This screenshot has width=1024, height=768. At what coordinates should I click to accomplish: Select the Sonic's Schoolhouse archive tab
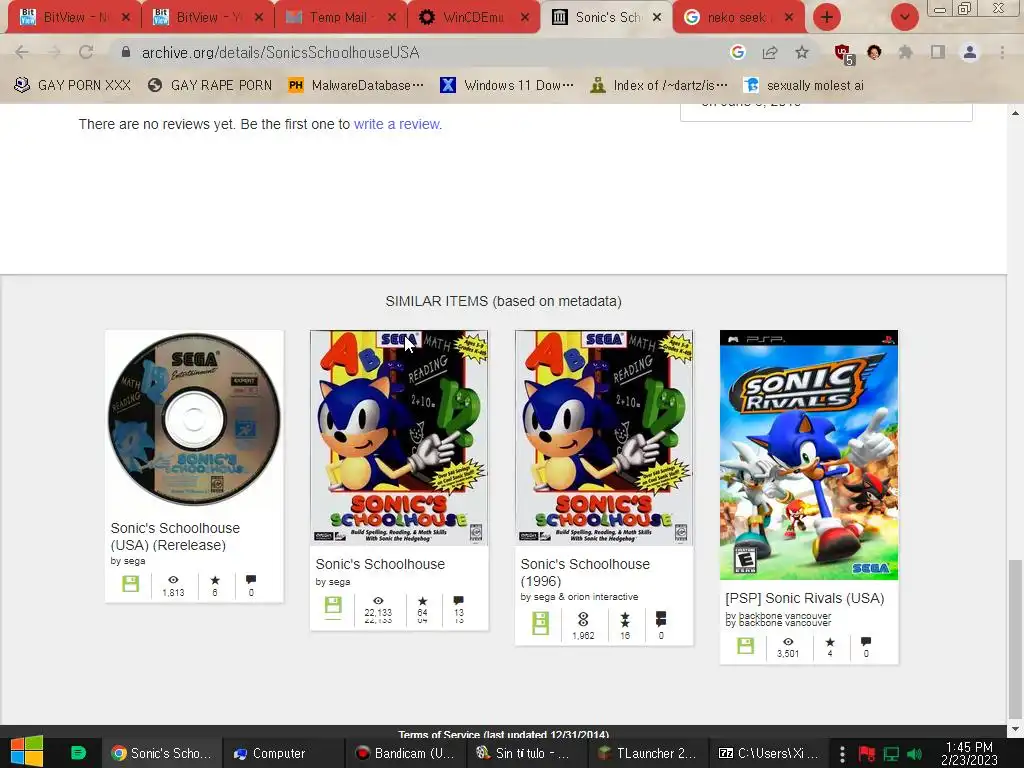606,17
